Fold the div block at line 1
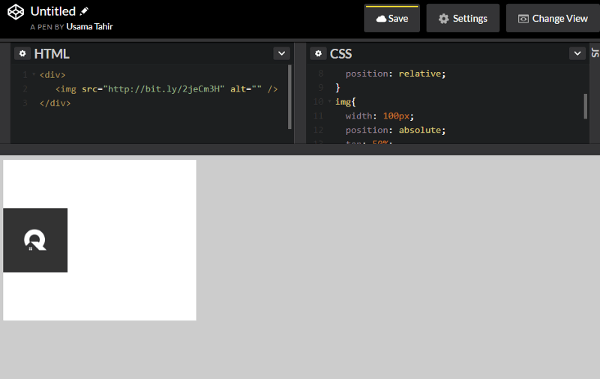 tap(34, 74)
